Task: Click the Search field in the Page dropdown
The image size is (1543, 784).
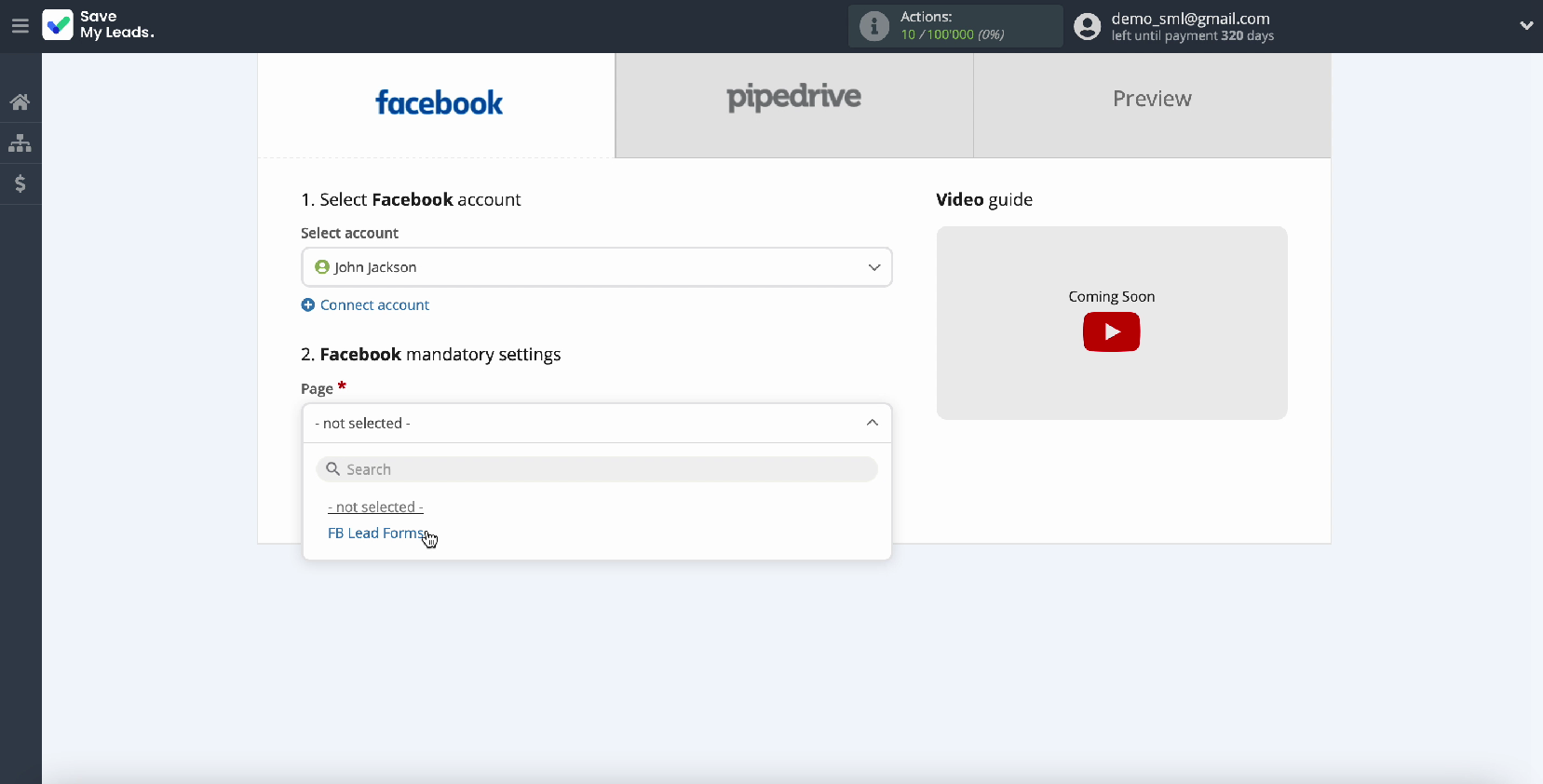Action: tap(597, 469)
